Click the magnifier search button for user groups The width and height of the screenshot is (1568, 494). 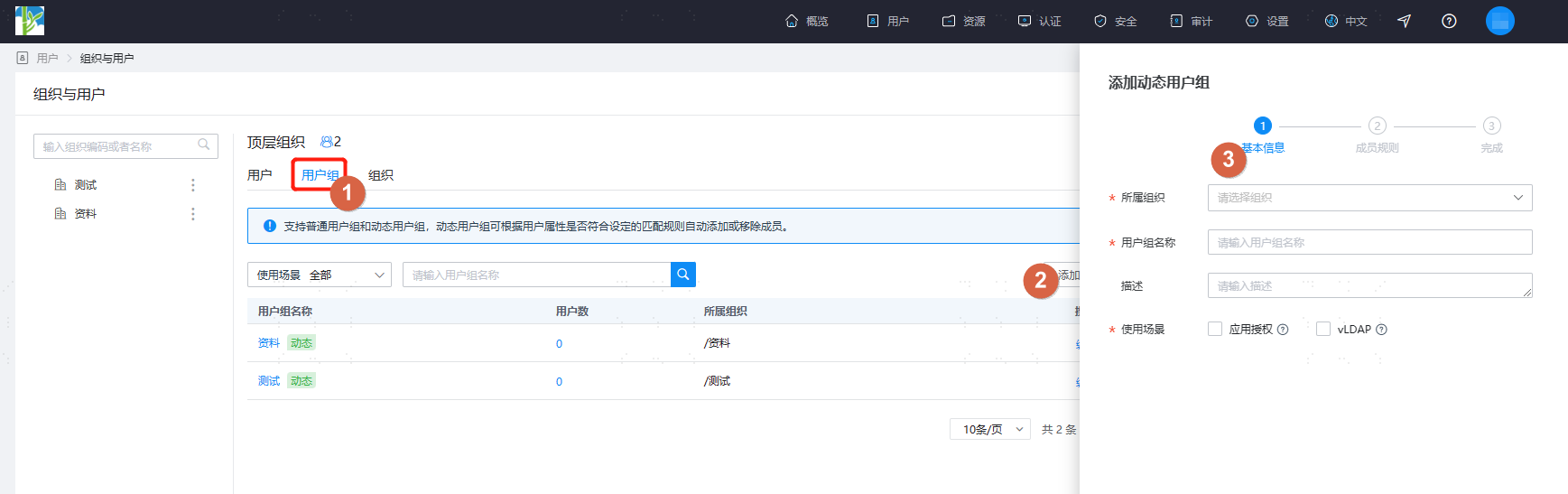683,275
